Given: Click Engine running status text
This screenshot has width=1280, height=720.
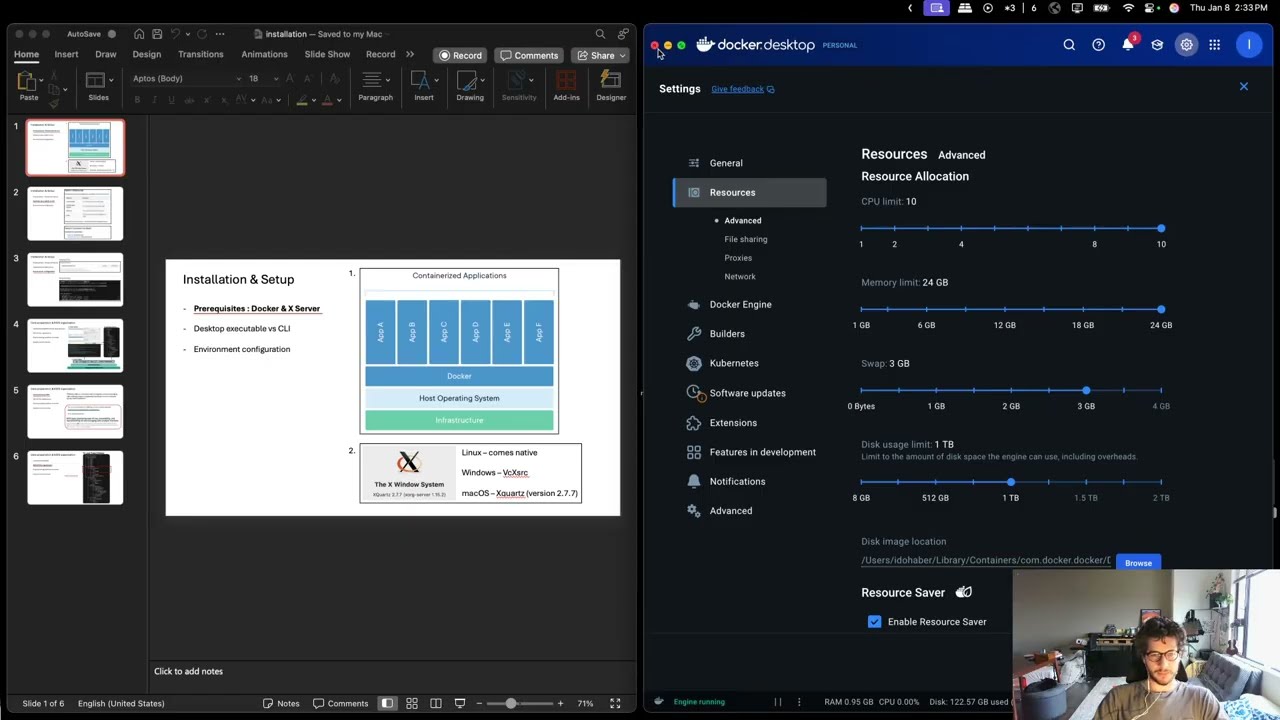Looking at the screenshot, I should coord(699,702).
